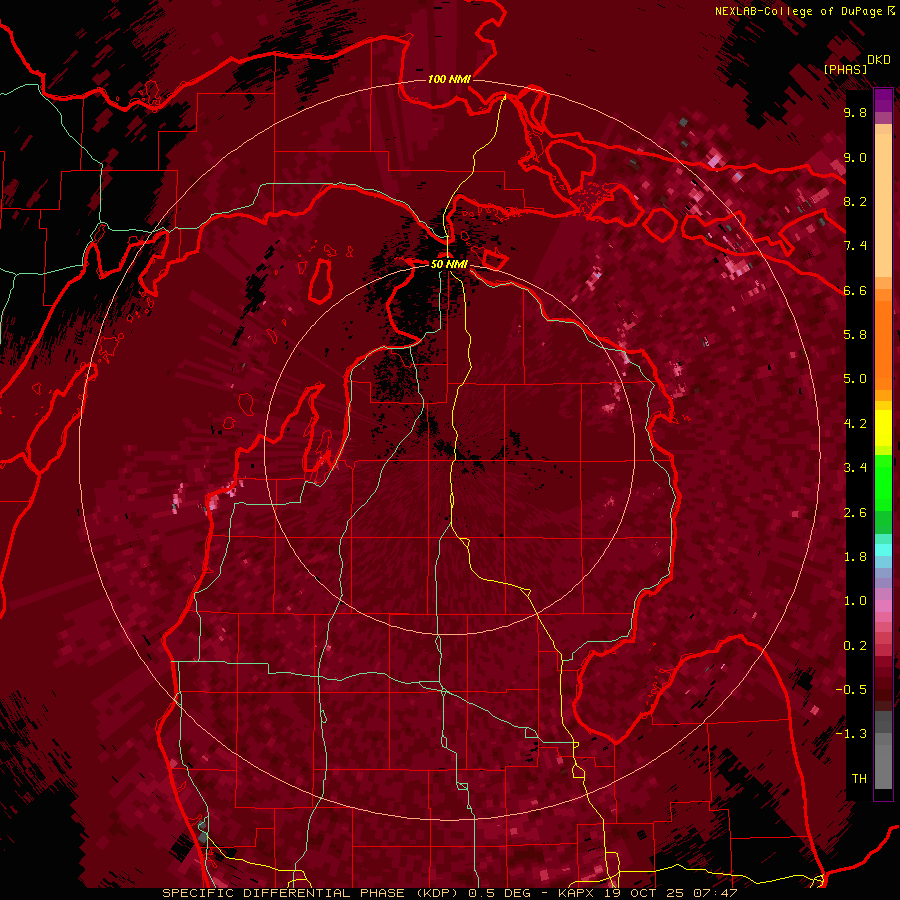900x900 pixels.
Task: Click the cyan segment of the color bar
Action: [x=883, y=549]
